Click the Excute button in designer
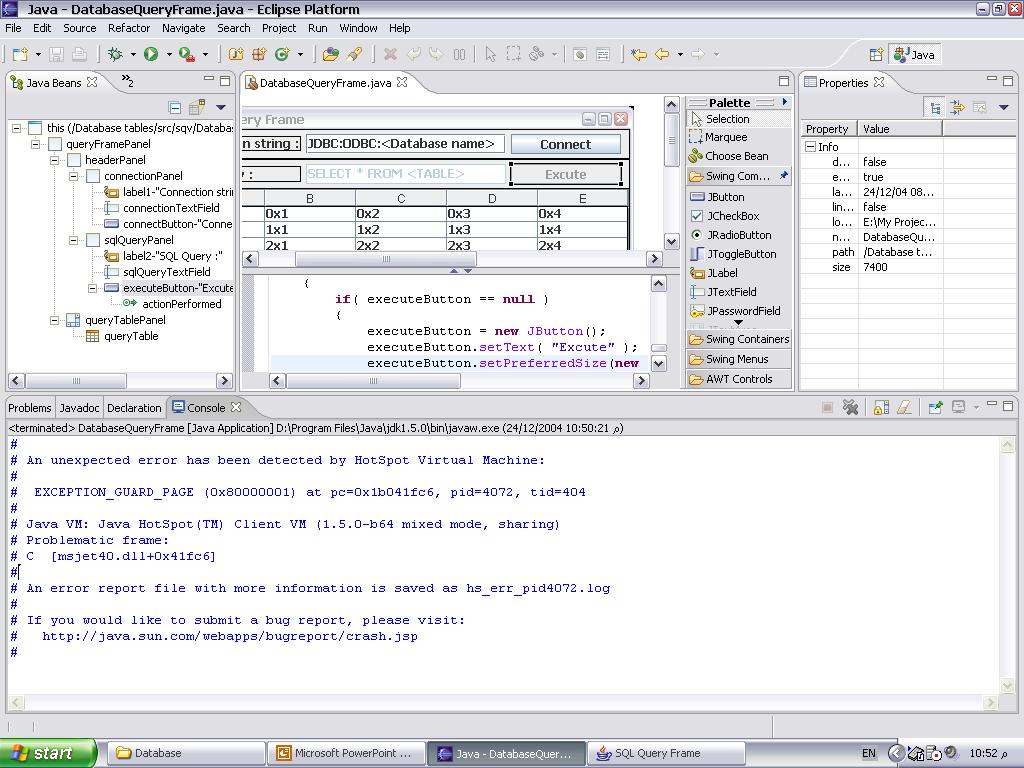The height and width of the screenshot is (768, 1024). point(566,174)
